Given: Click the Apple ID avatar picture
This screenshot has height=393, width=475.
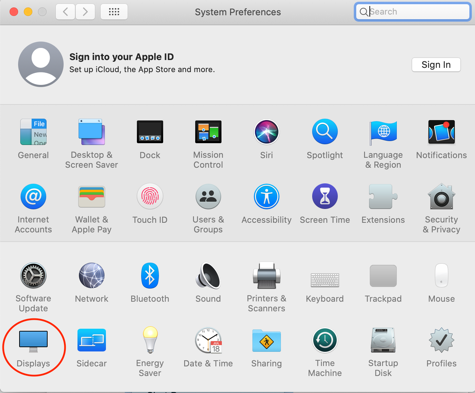Looking at the screenshot, I should 41,64.
